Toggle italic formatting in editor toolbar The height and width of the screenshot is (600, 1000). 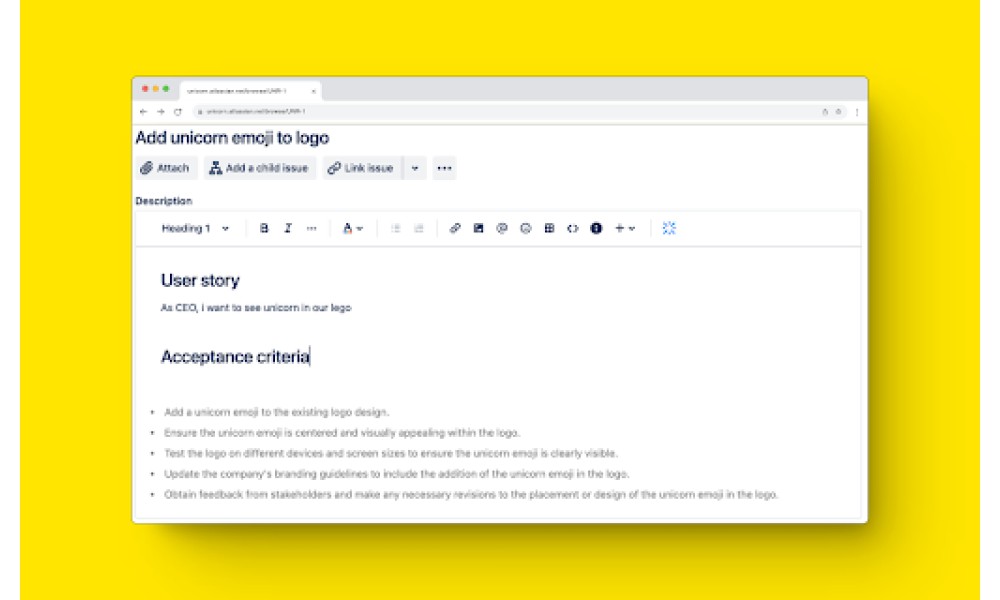(288, 228)
